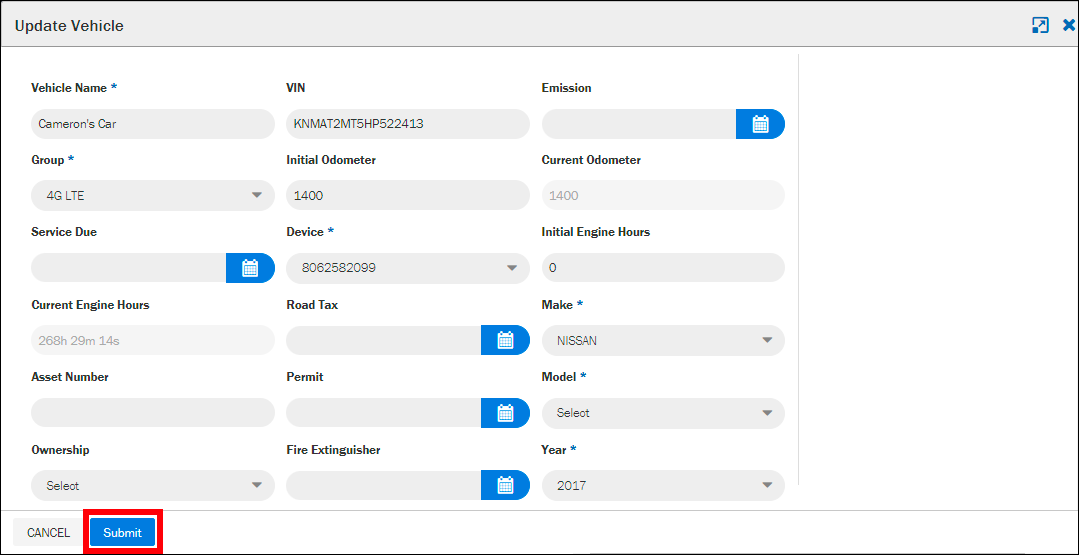Viewport: 1079px width, 555px height.
Task: Open the Year dropdown showing 2017
Action: 663,486
